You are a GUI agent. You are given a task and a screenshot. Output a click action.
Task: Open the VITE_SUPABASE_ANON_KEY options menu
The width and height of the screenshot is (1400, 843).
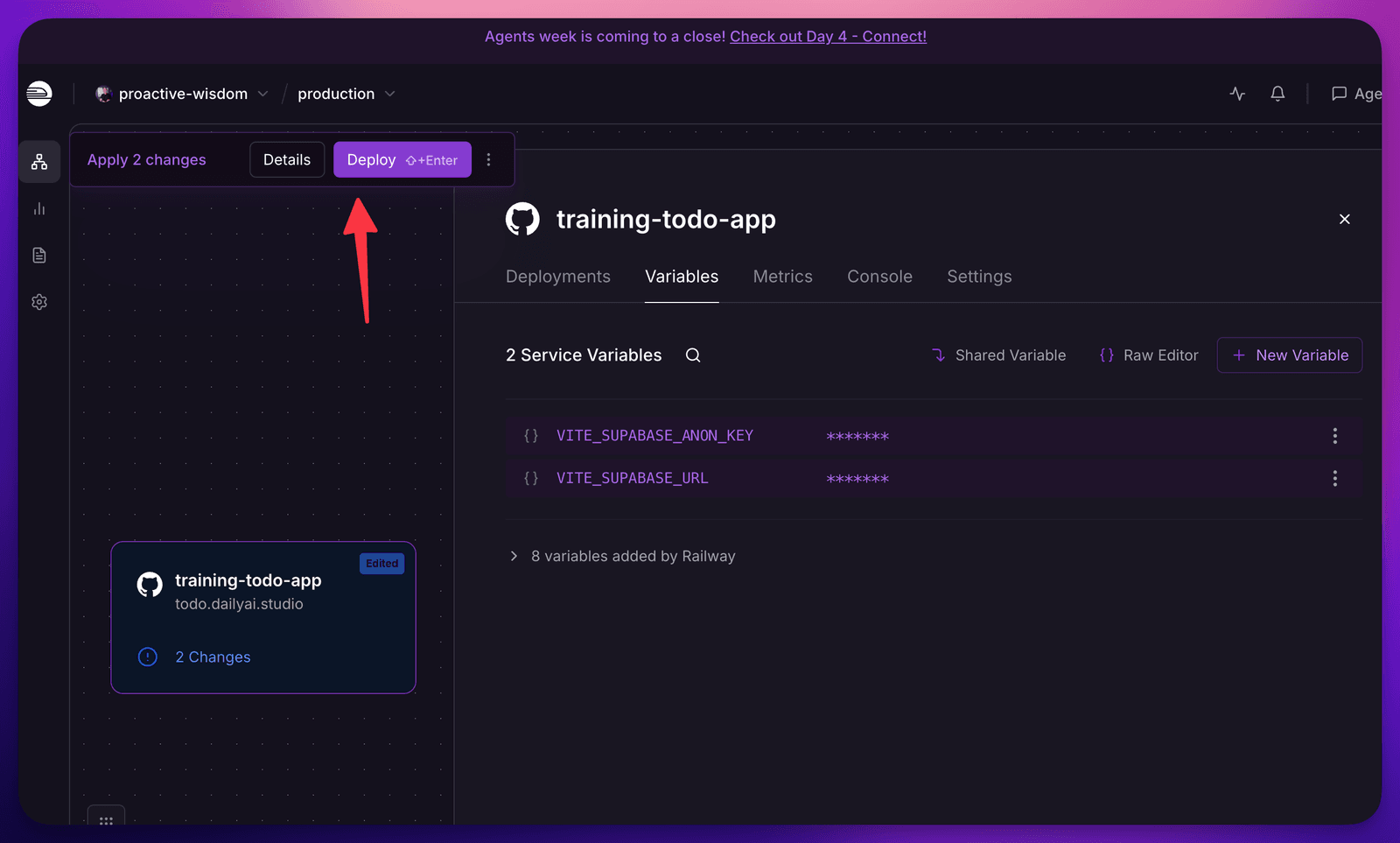[x=1334, y=436]
